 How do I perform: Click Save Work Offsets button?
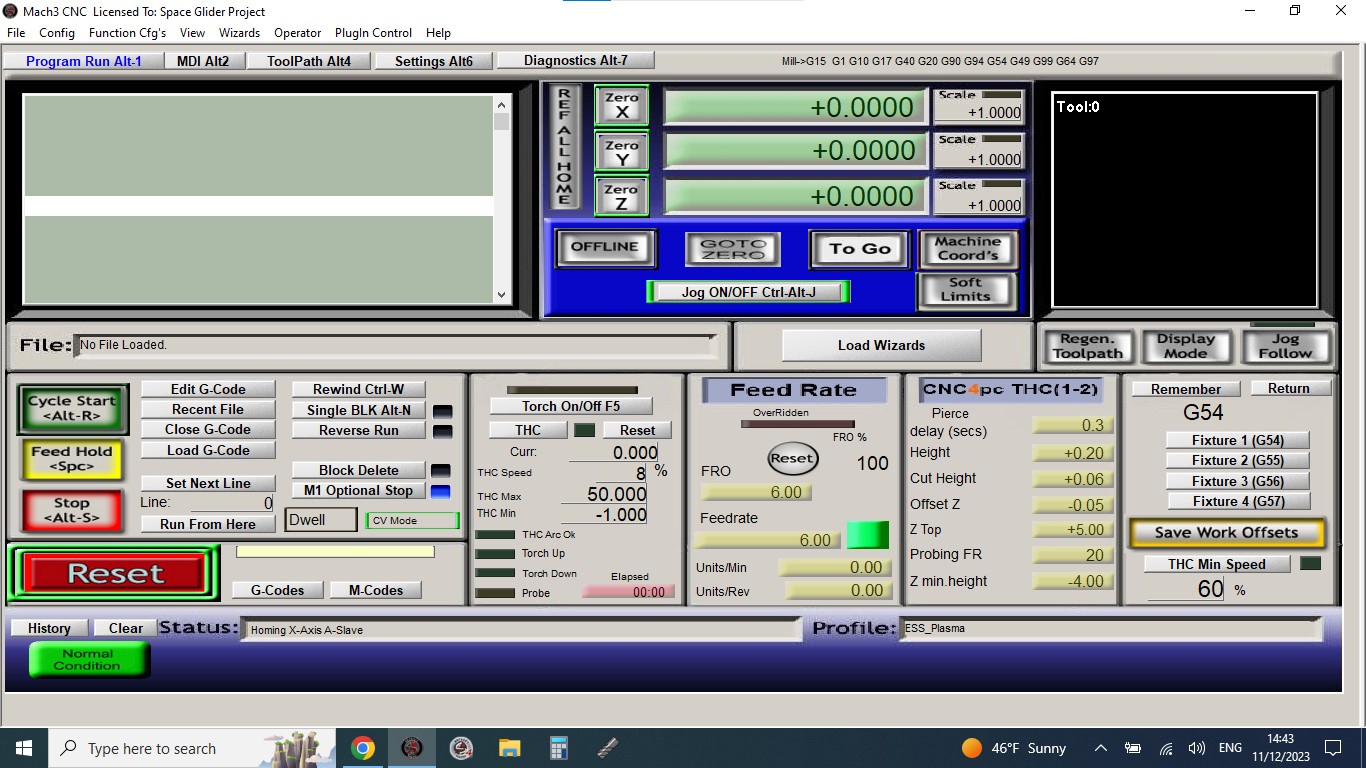(x=1226, y=532)
